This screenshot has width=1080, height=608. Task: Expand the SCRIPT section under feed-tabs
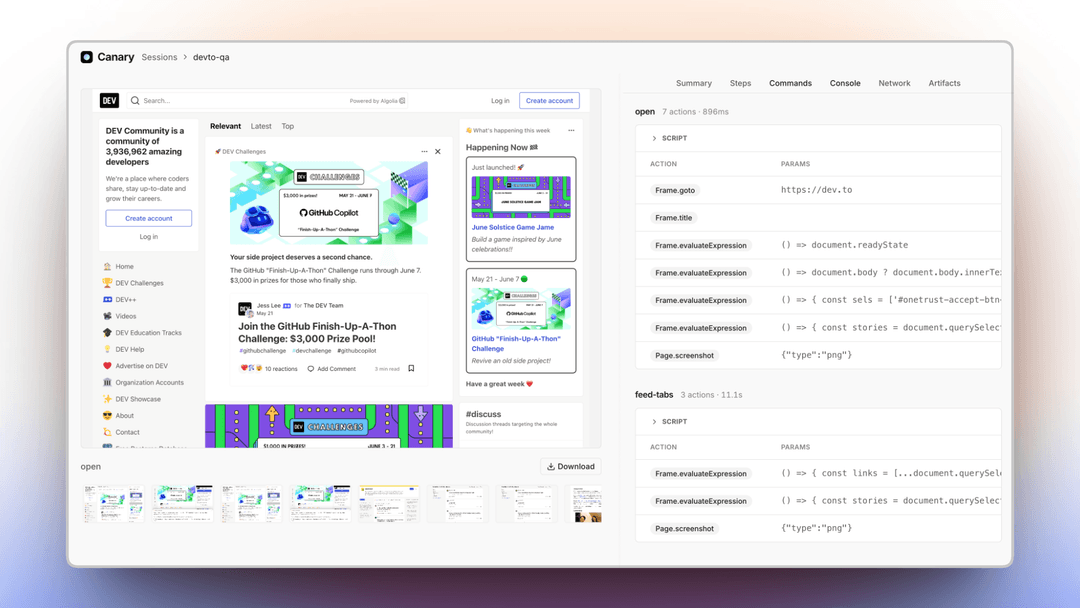654,421
